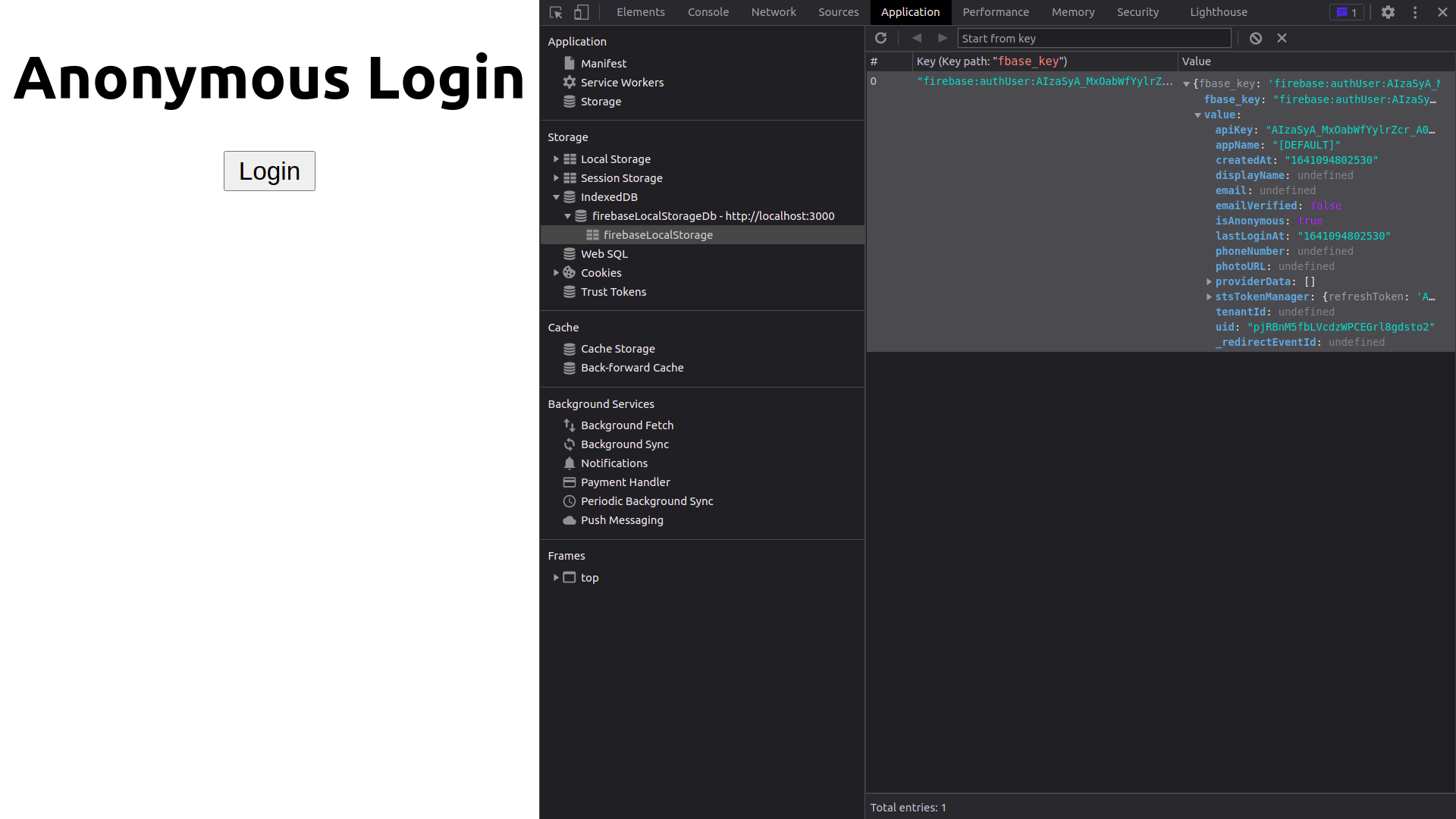This screenshot has width=1456, height=819.
Task: Toggle the device toolbar icon
Action: (x=581, y=12)
